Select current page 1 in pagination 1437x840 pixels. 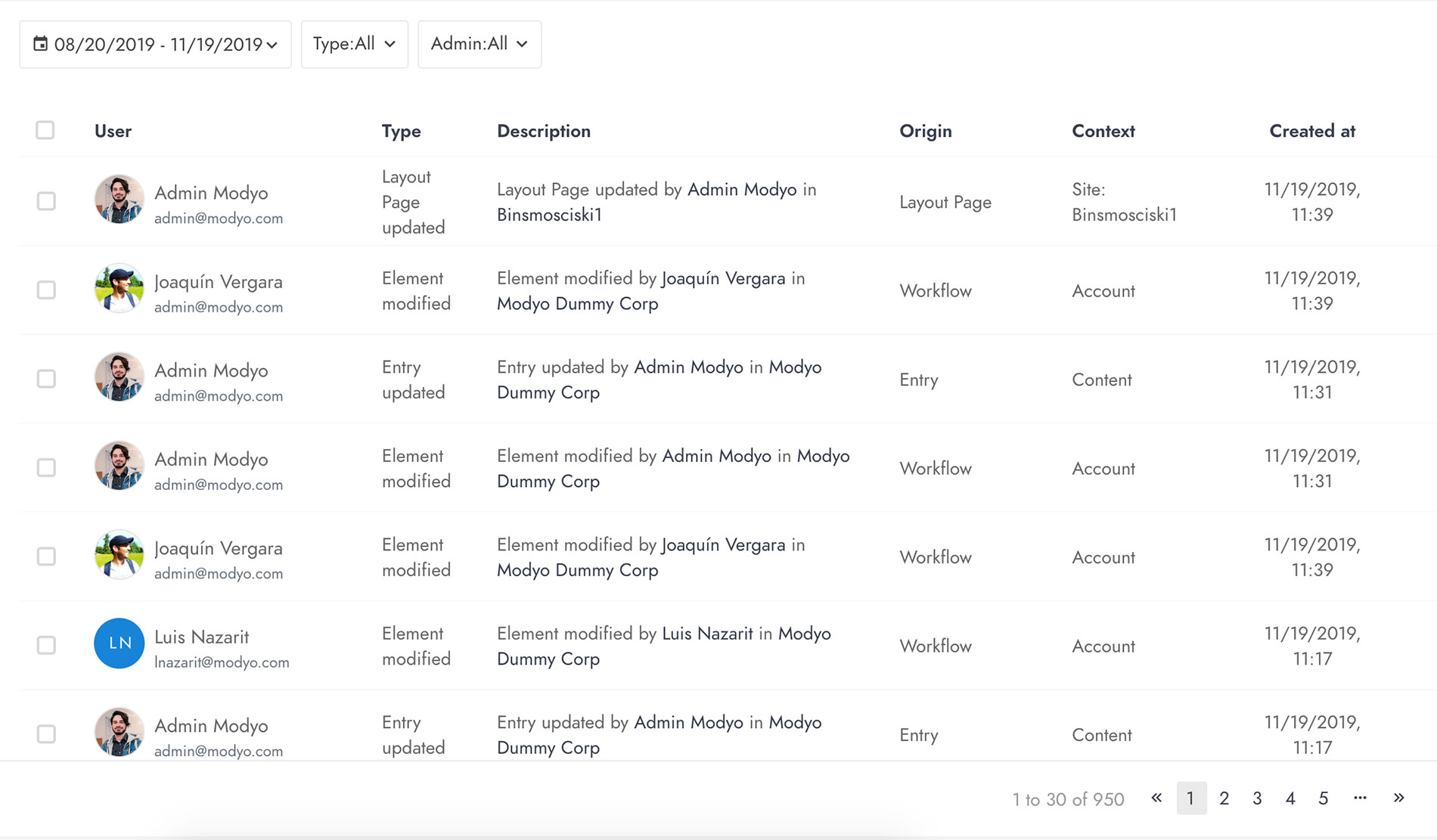point(1191,798)
